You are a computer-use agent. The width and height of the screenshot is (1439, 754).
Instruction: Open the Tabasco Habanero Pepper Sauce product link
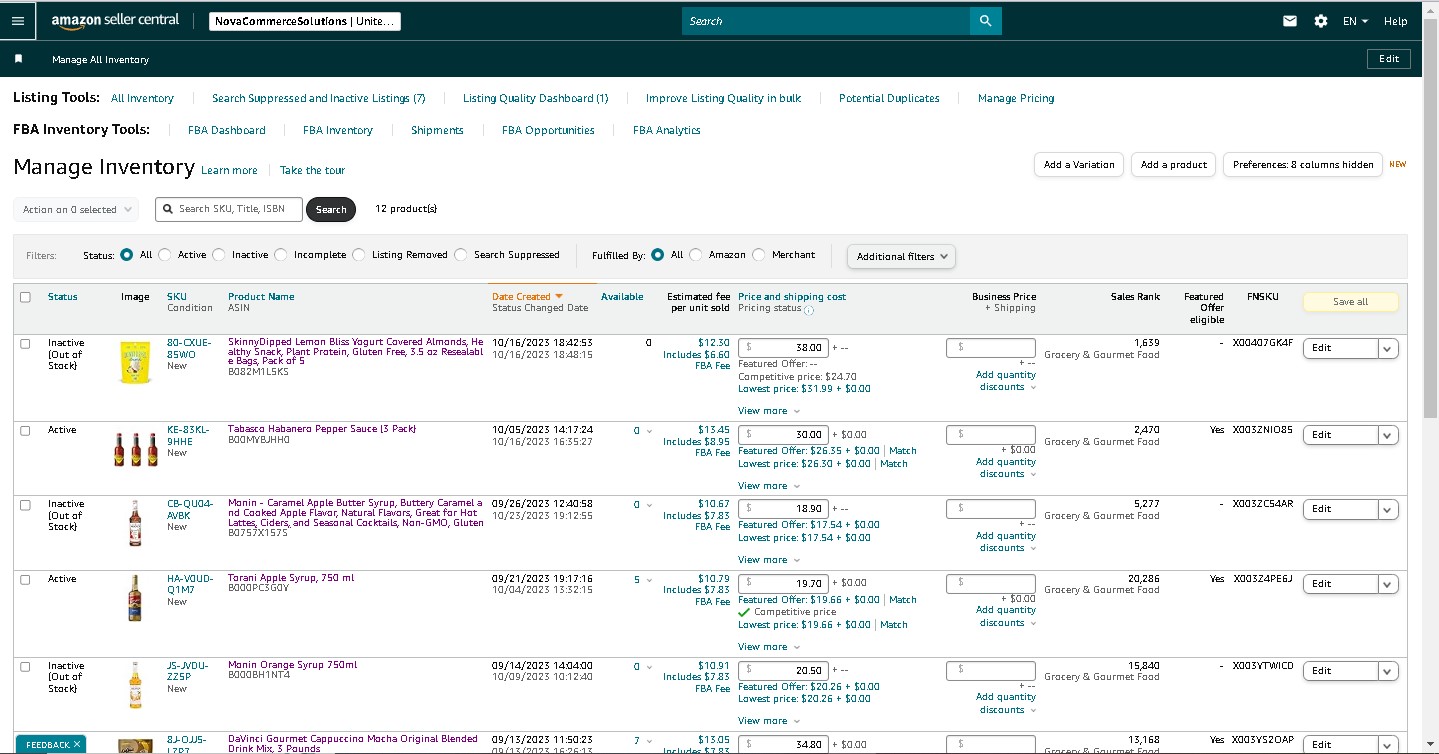click(x=322, y=429)
